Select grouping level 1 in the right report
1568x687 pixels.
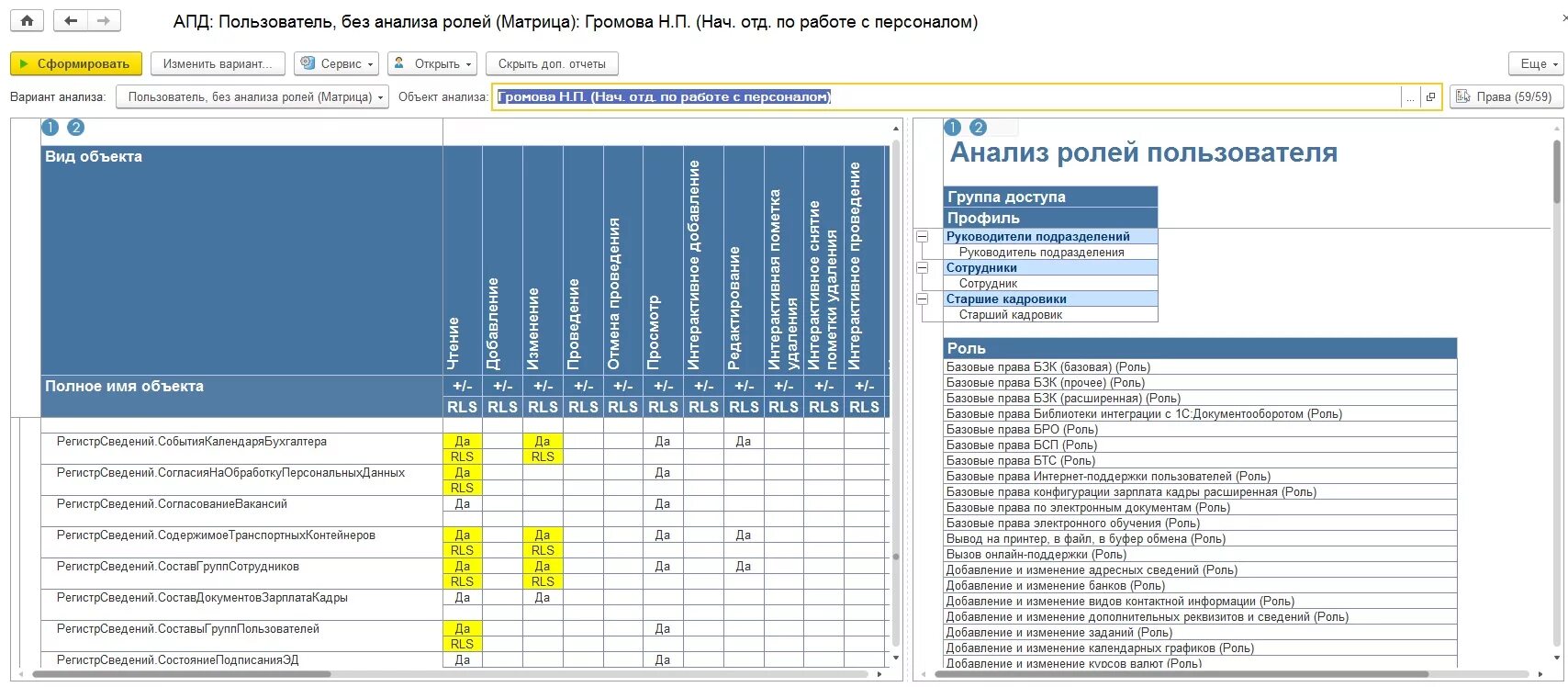953,128
